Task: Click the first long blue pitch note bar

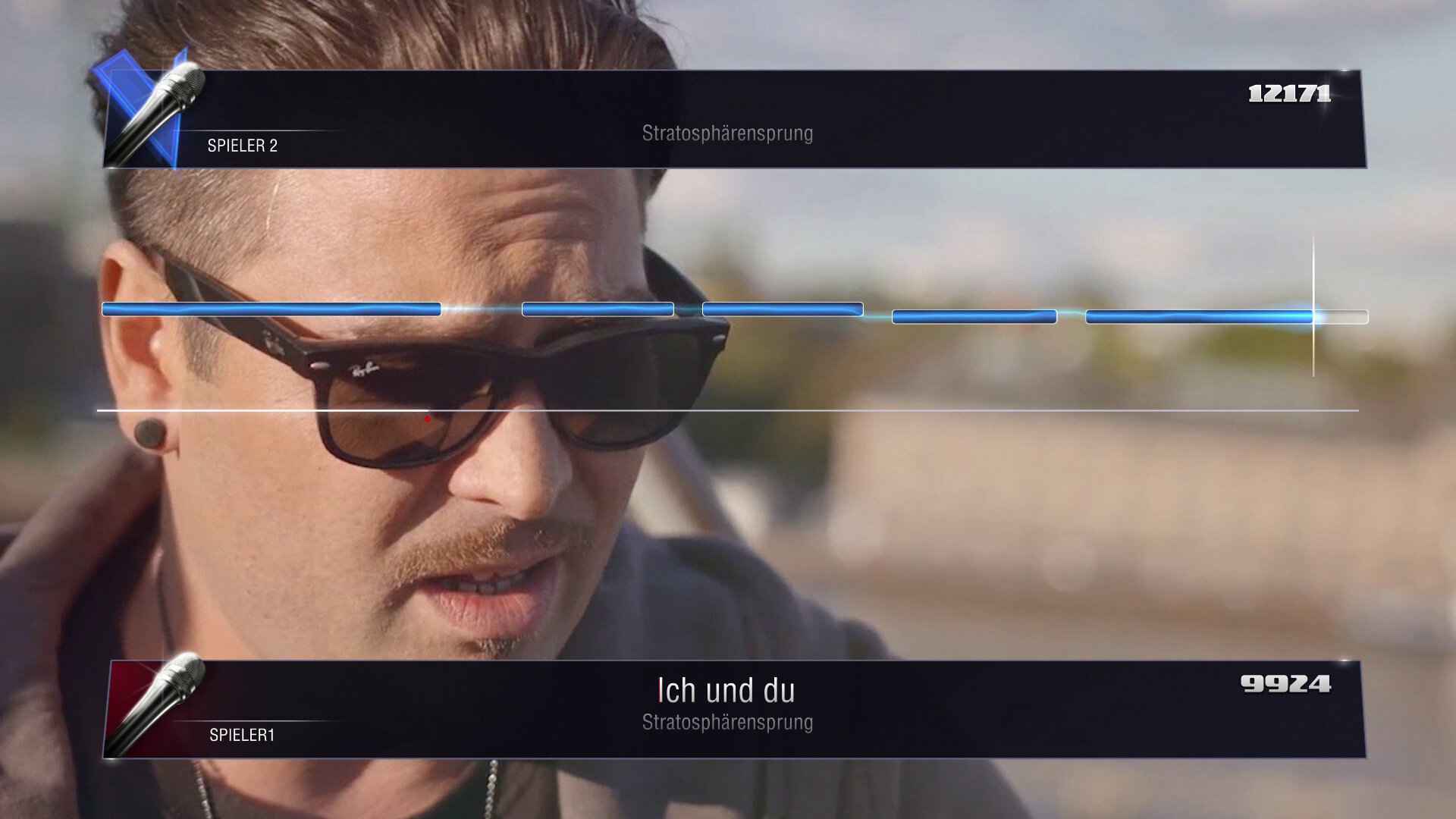Action: (271, 309)
